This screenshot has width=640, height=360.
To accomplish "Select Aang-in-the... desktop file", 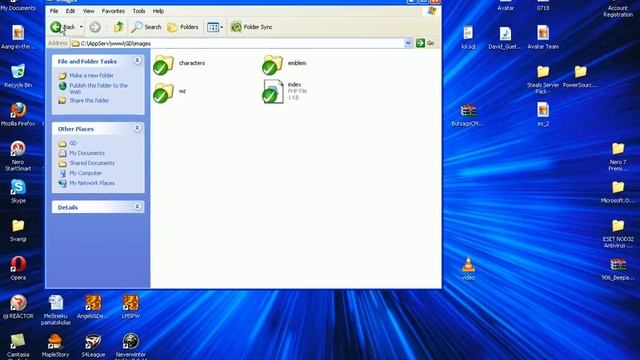I will [18, 38].
